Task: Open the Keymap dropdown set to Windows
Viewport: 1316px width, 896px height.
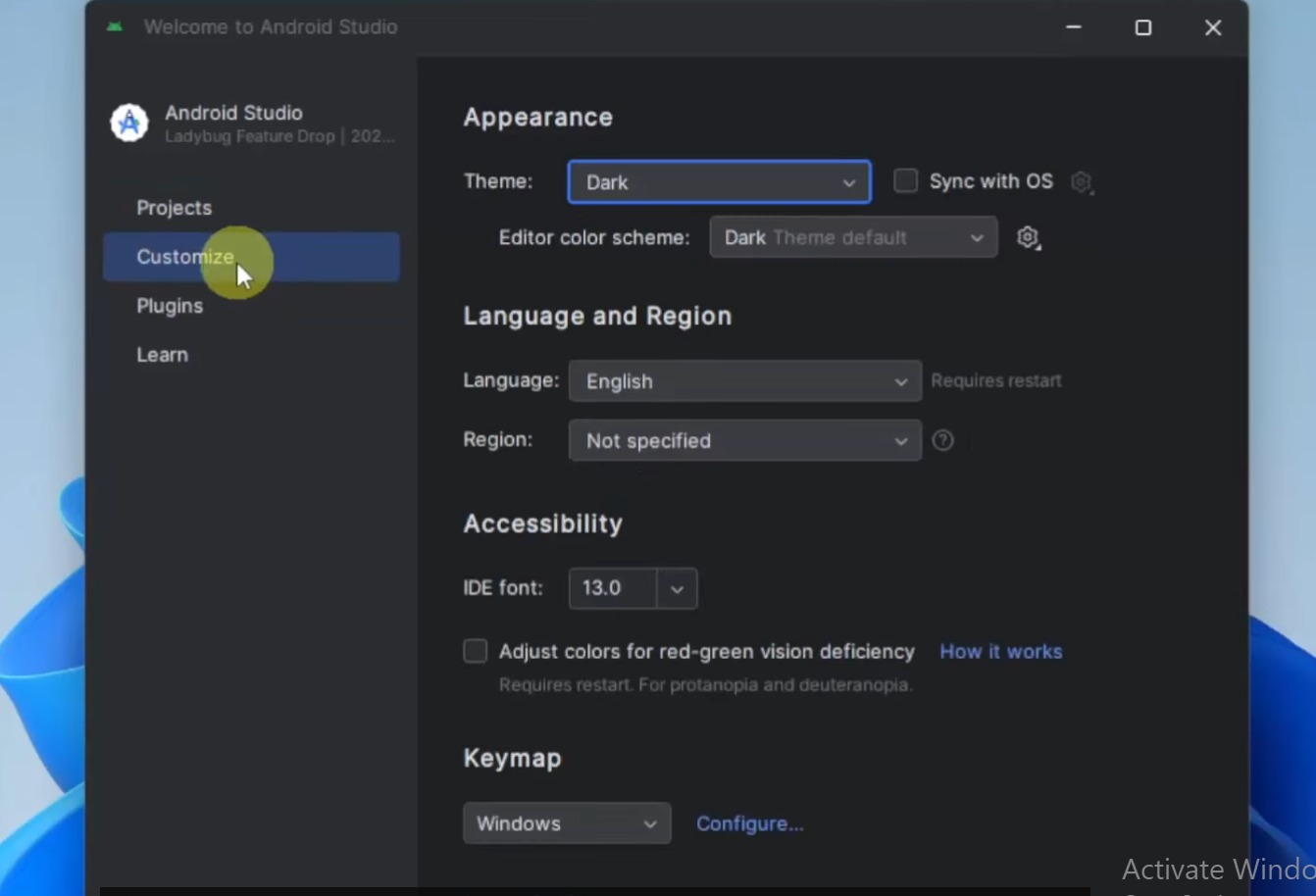Action: coord(567,823)
